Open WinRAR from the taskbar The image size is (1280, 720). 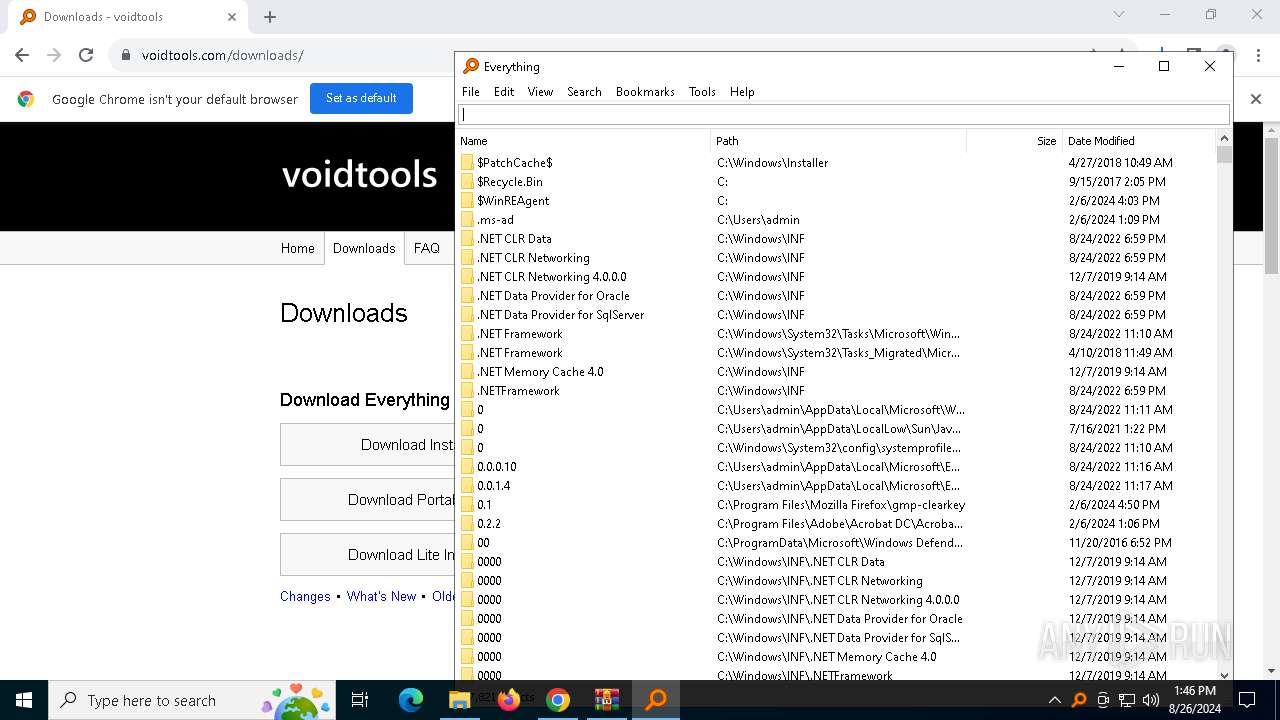tap(607, 700)
